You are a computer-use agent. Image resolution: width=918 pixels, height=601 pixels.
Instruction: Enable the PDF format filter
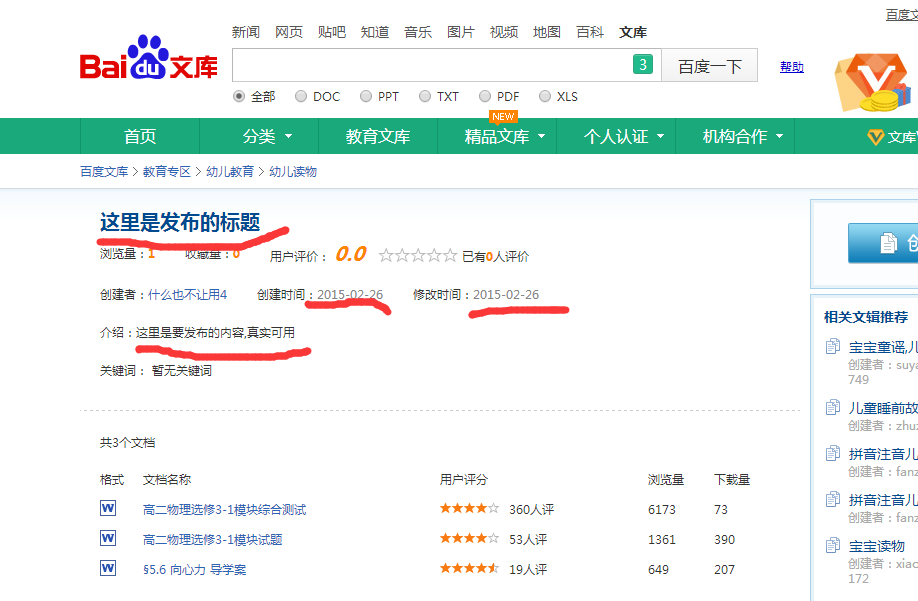[x=484, y=96]
